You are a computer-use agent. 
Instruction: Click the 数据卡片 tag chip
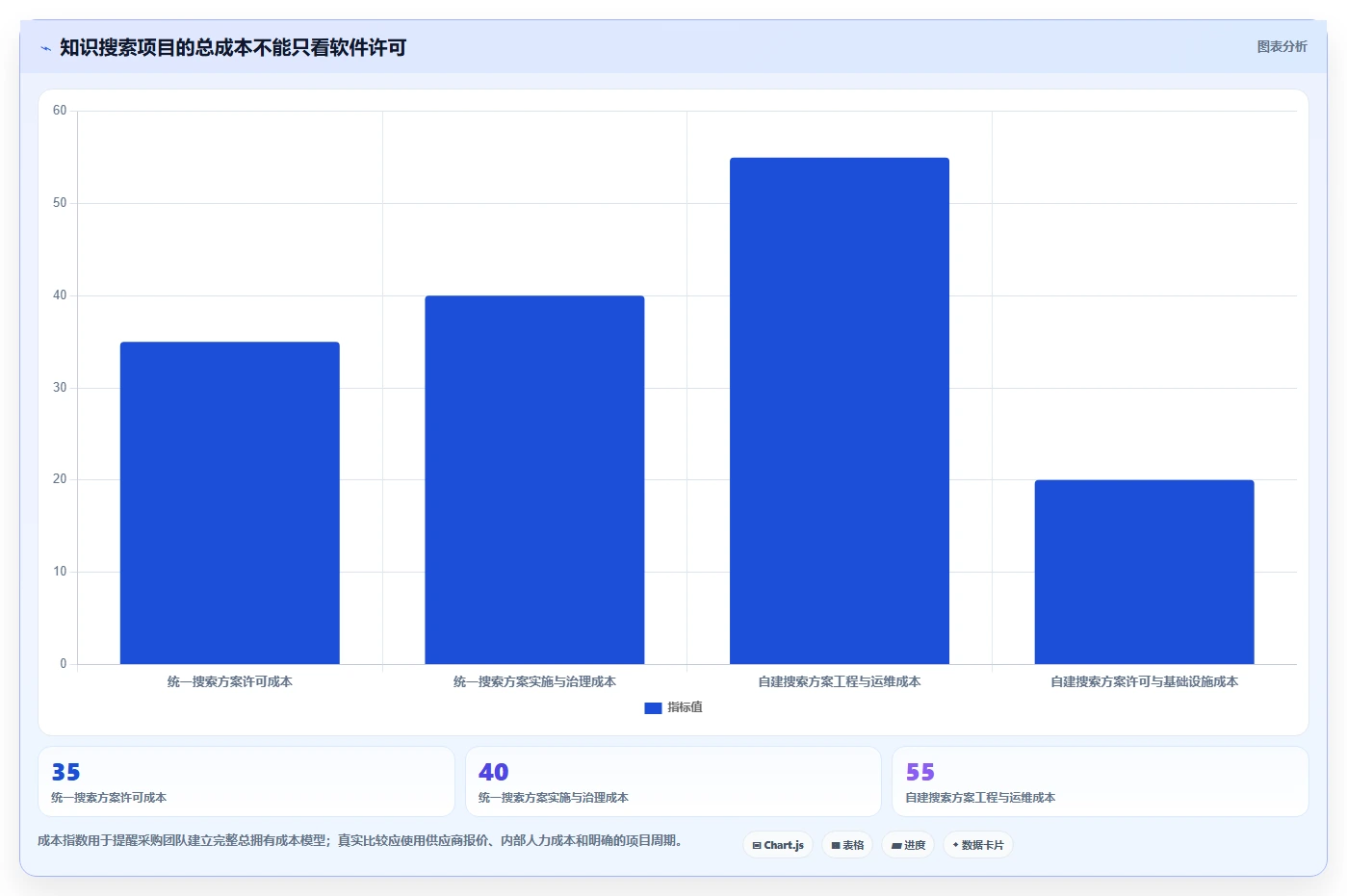tap(978, 845)
